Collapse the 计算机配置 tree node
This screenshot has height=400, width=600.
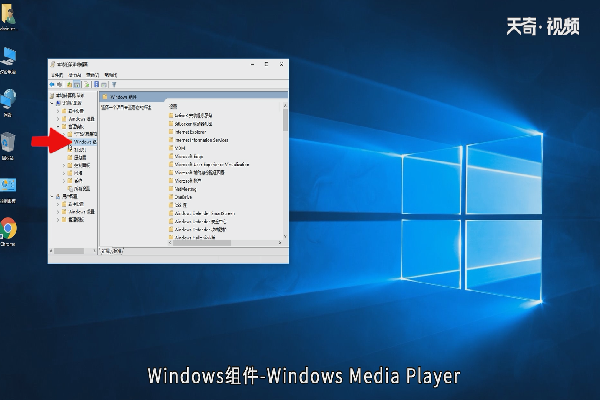(x=52, y=103)
